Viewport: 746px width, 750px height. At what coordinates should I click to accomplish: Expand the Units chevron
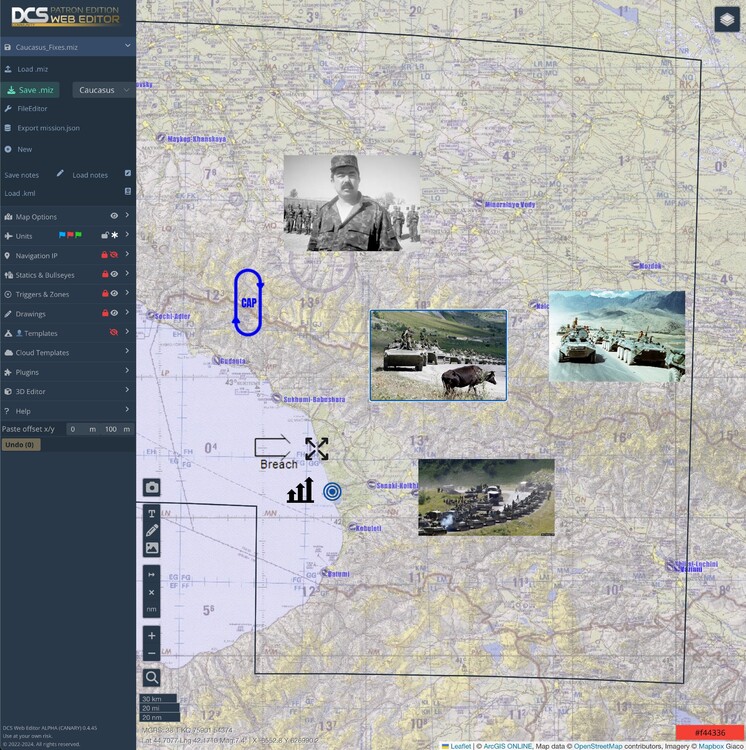pyautogui.click(x=127, y=234)
